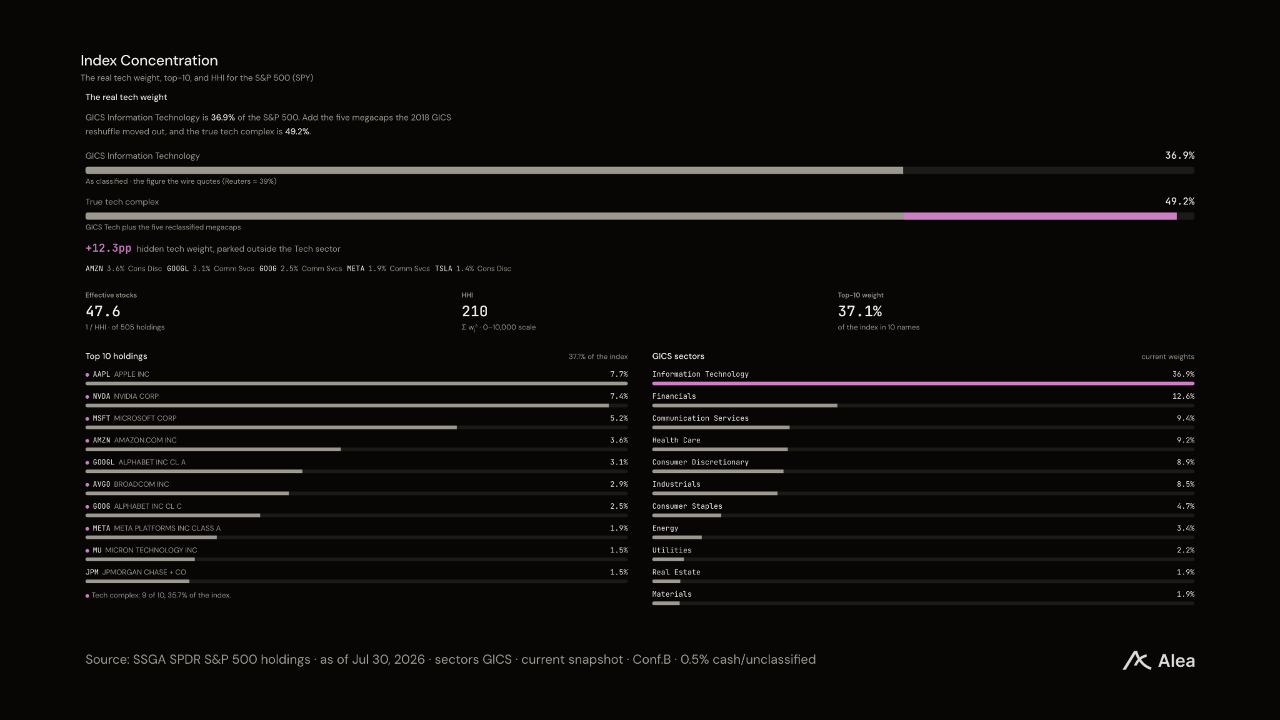Select the Effective stocks value "47.6"

103,311
